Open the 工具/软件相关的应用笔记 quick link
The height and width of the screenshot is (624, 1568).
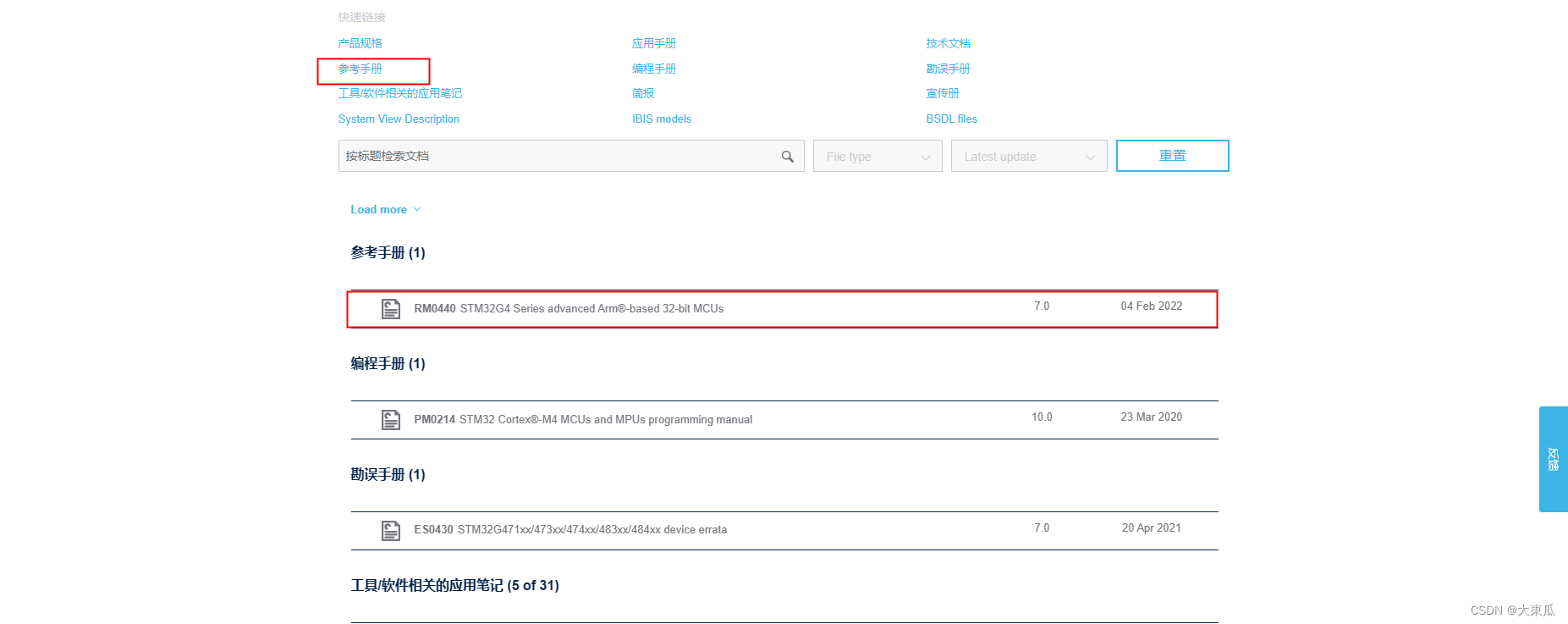pyautogui.click(x=400, y=93)
